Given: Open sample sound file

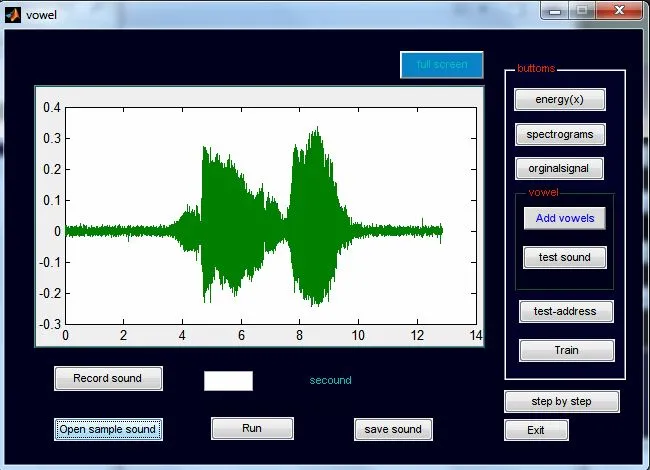Looking at the screenshot, I should (x=108, y=429).
